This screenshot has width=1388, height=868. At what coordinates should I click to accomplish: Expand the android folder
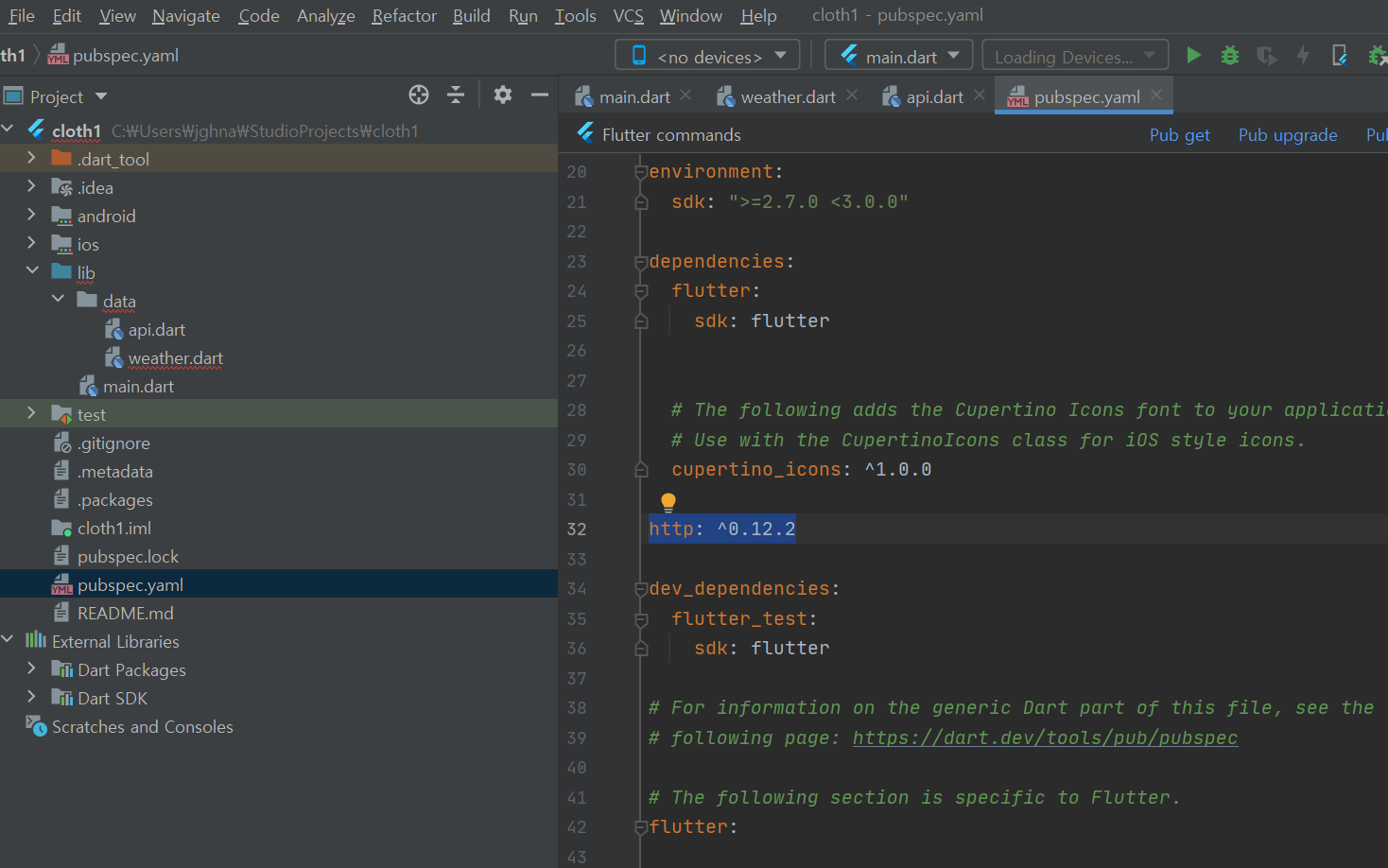tap(31, 215)
